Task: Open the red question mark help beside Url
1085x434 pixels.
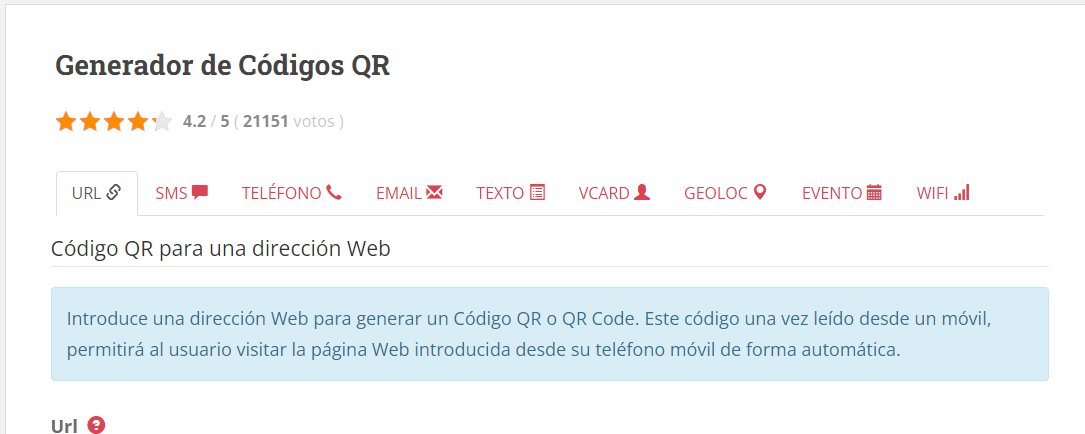Action: click(x=96, y=425)
